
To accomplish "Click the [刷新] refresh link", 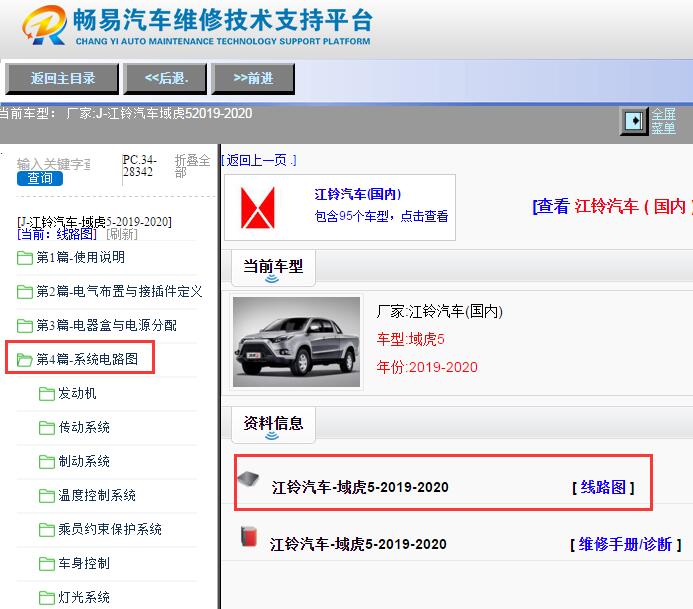I will tap(122, 234).
